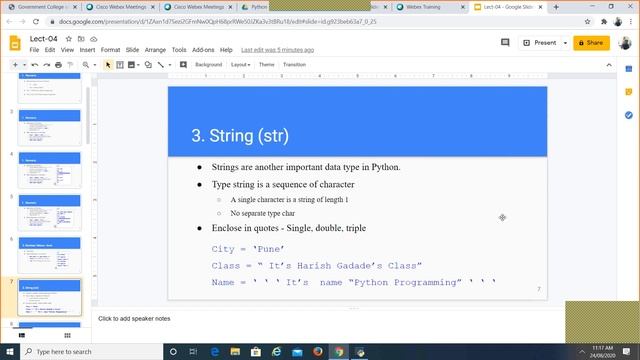Screen dimensions: 640x360
Task: Insert a text box
Action: [120, 65]
